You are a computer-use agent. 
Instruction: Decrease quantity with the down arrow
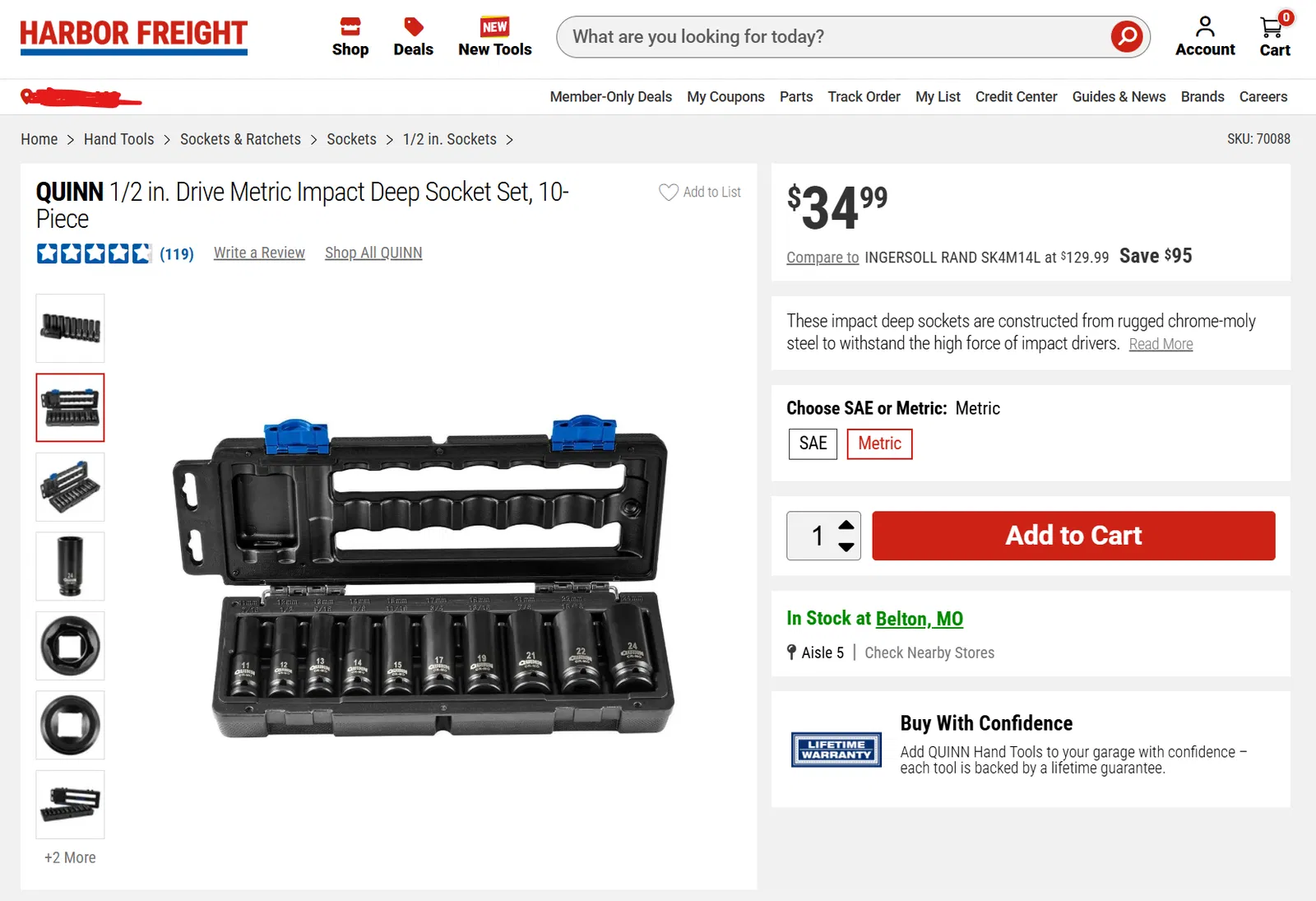tap(846, 547)
